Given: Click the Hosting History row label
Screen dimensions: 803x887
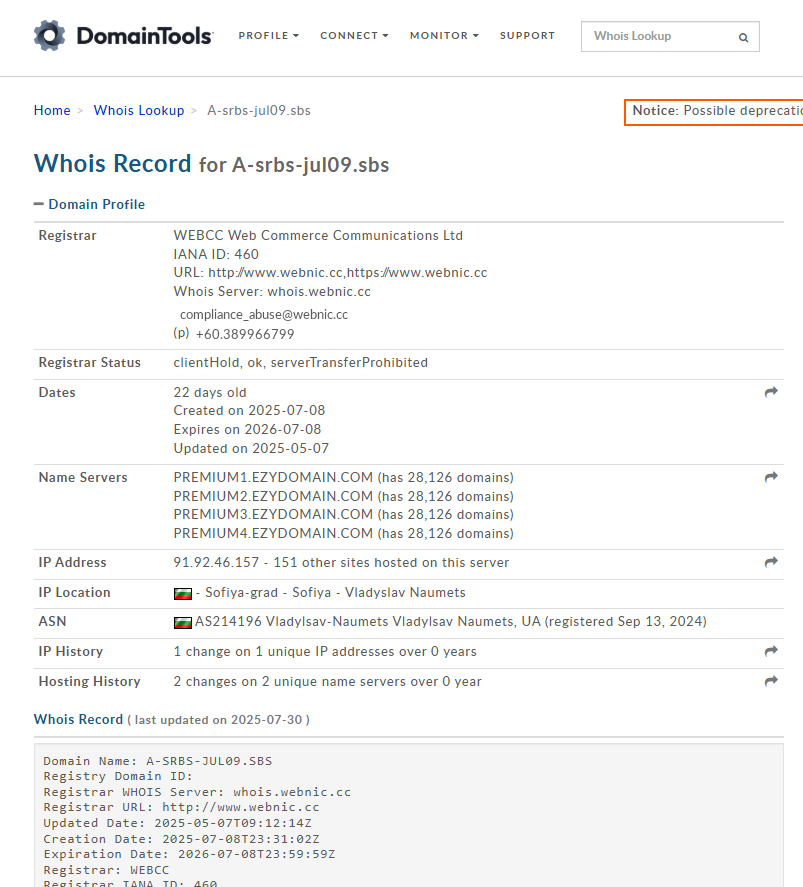Looking at the screenshot, I should (x=89, y=682).
